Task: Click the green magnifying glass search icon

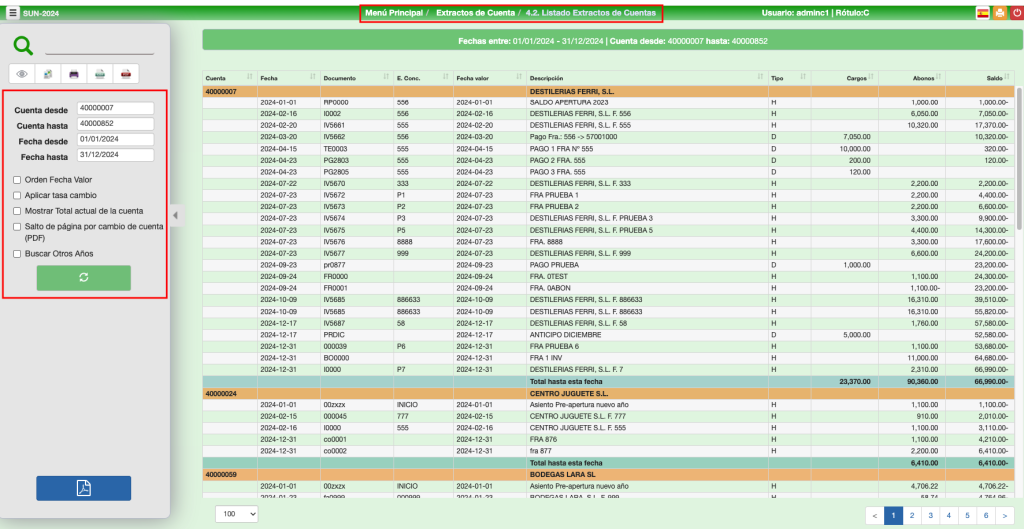Action: point(24,46)
